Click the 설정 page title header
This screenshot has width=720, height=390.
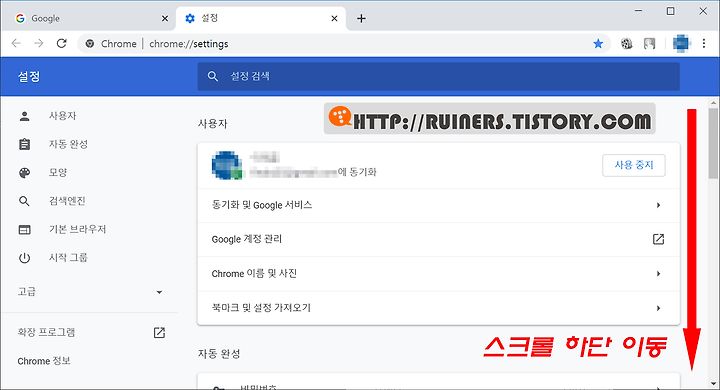coord(29,76)
